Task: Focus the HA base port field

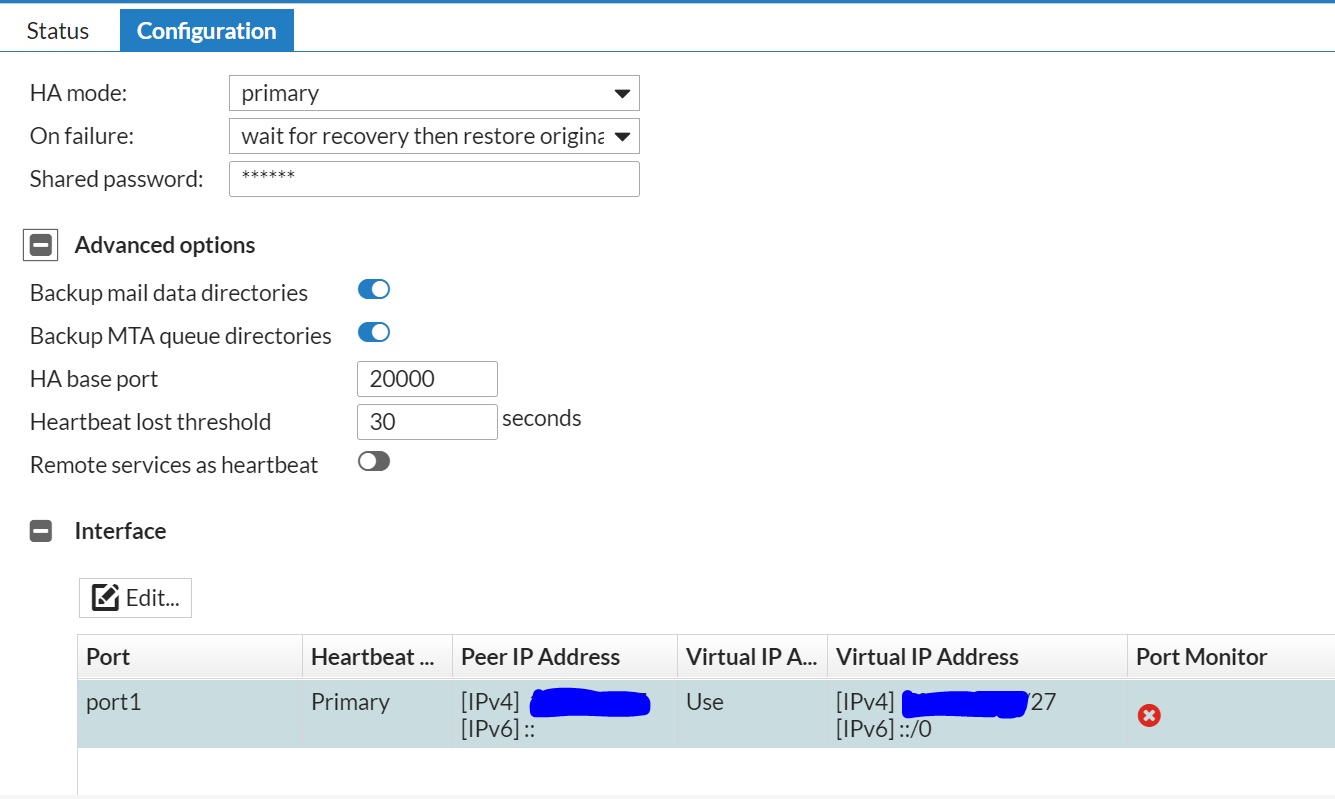Action: (x=427, y=379)
